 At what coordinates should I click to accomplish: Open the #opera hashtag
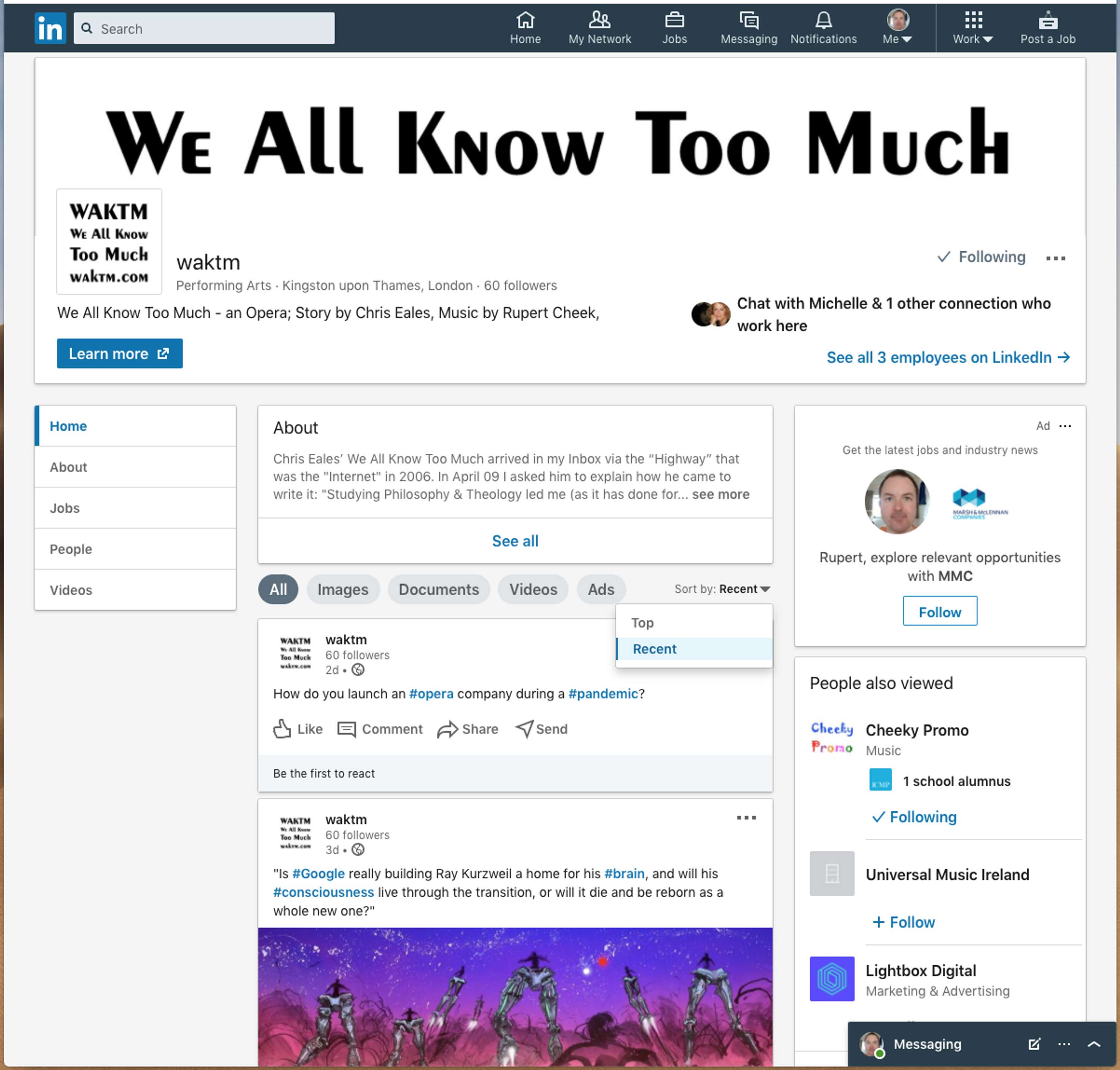point(431,694)
